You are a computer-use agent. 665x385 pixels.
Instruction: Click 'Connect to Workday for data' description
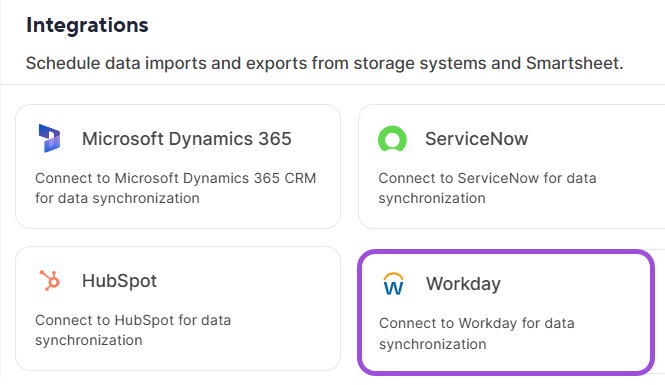click(x=477, y=333)
